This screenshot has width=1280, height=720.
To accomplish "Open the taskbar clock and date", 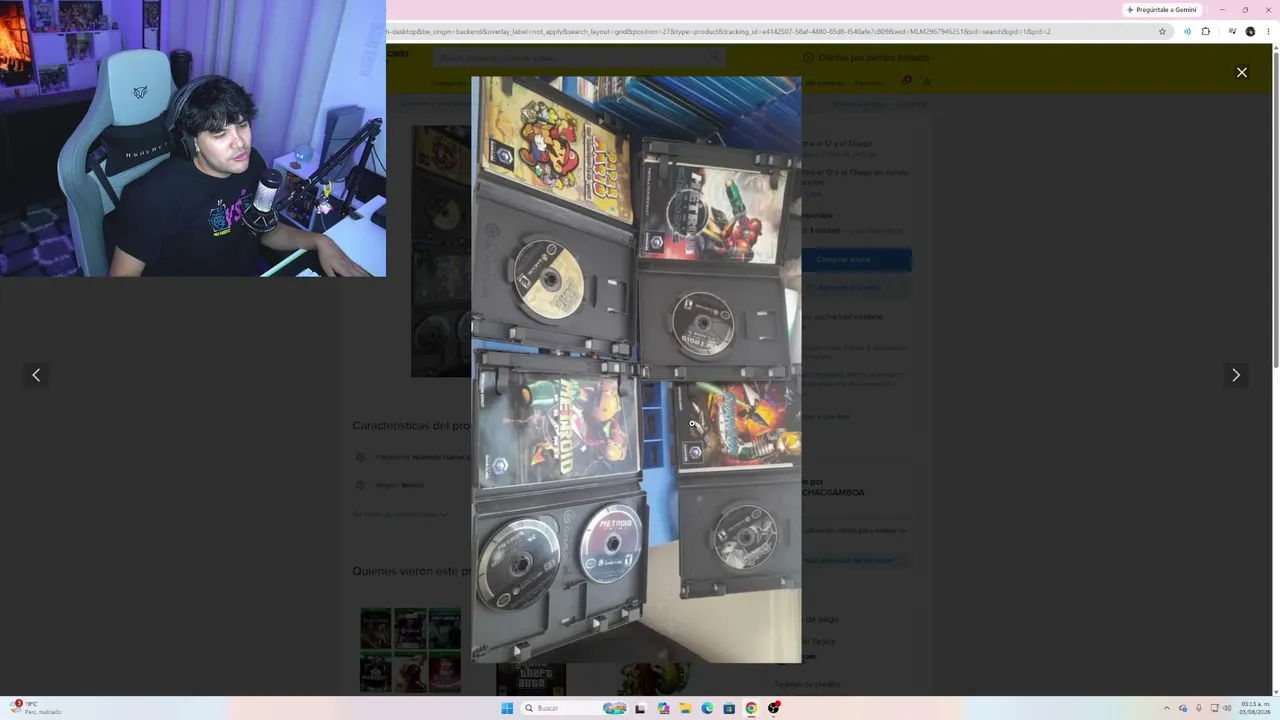I will (x=1255, y=708).
